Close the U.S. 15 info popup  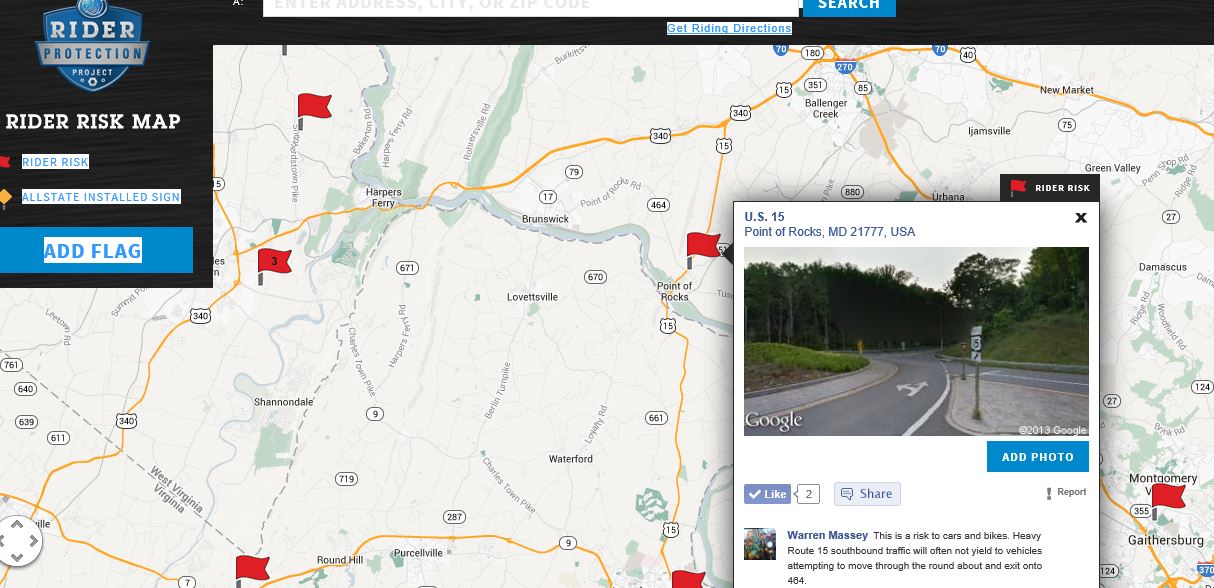pyautogui.click(x=1080, y=217)
